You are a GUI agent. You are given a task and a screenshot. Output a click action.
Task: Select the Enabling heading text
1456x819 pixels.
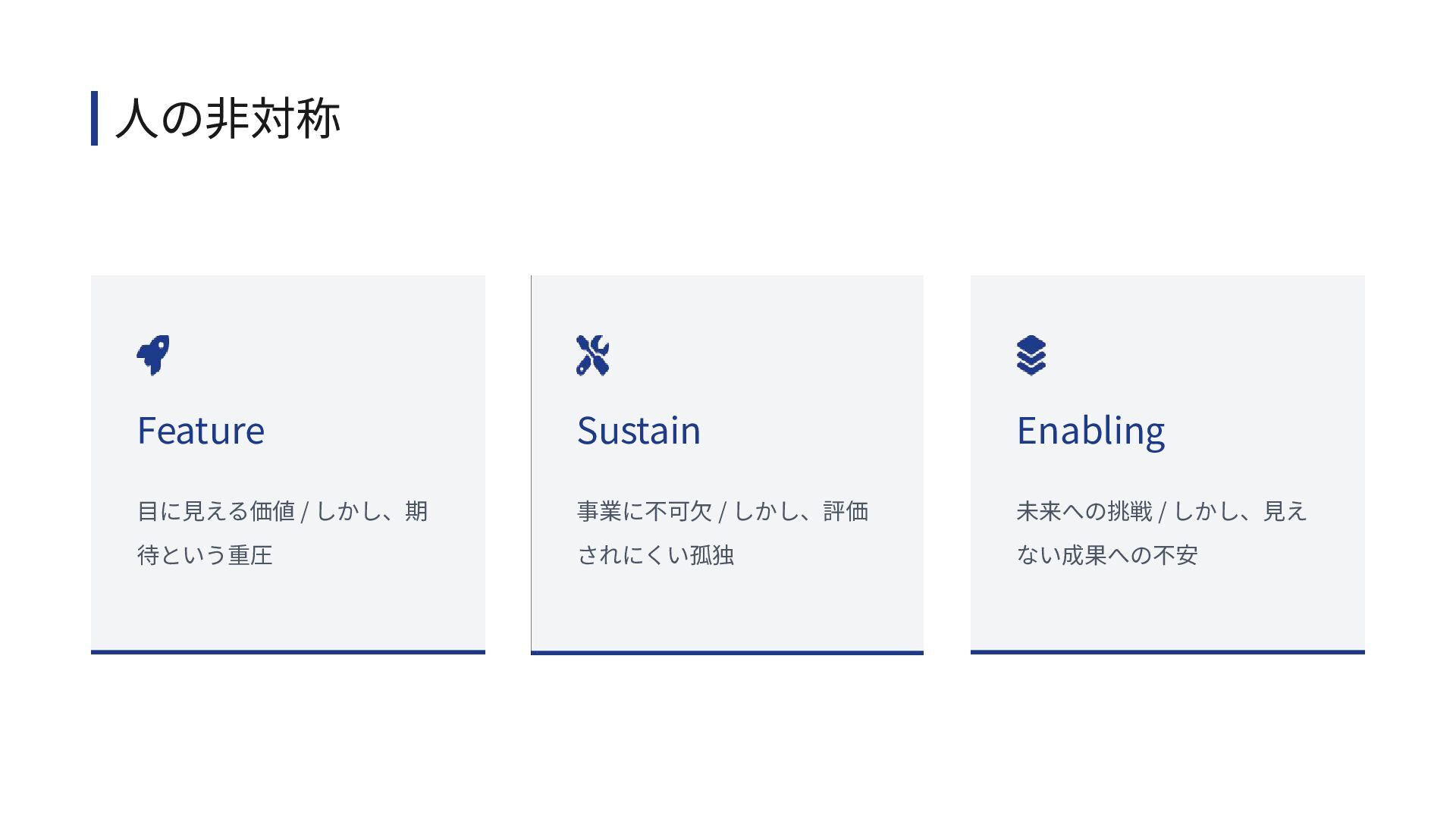click(1090, 431)
